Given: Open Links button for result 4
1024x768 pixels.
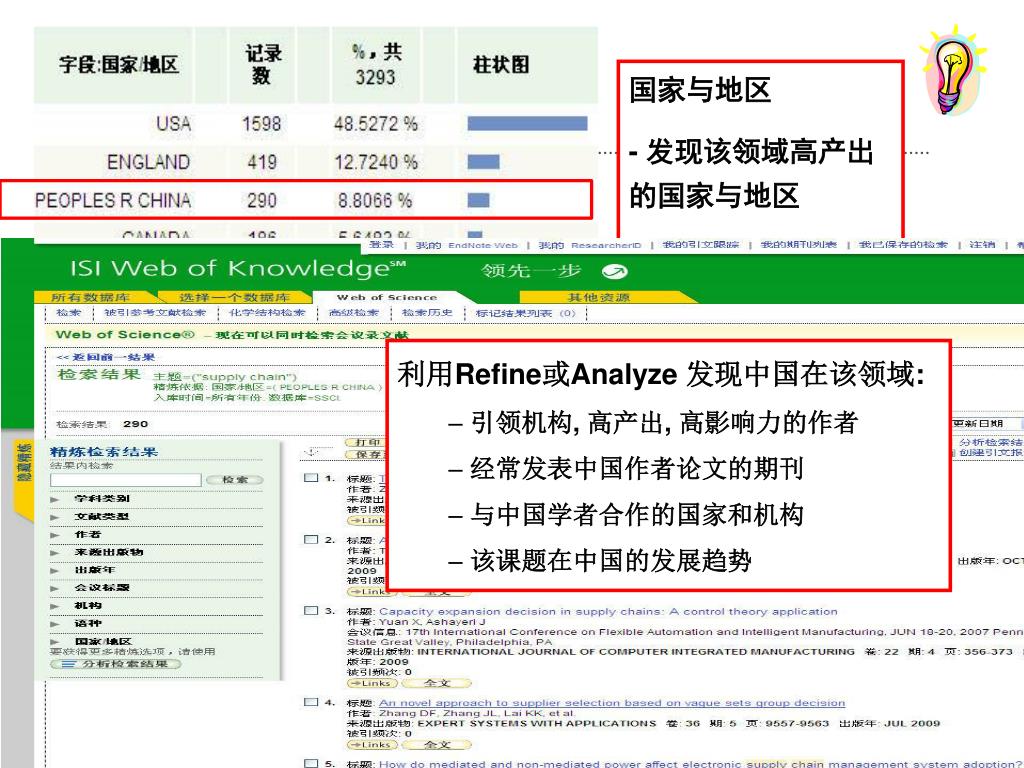Looking at the screenshot, I should (x=372, y=744).
